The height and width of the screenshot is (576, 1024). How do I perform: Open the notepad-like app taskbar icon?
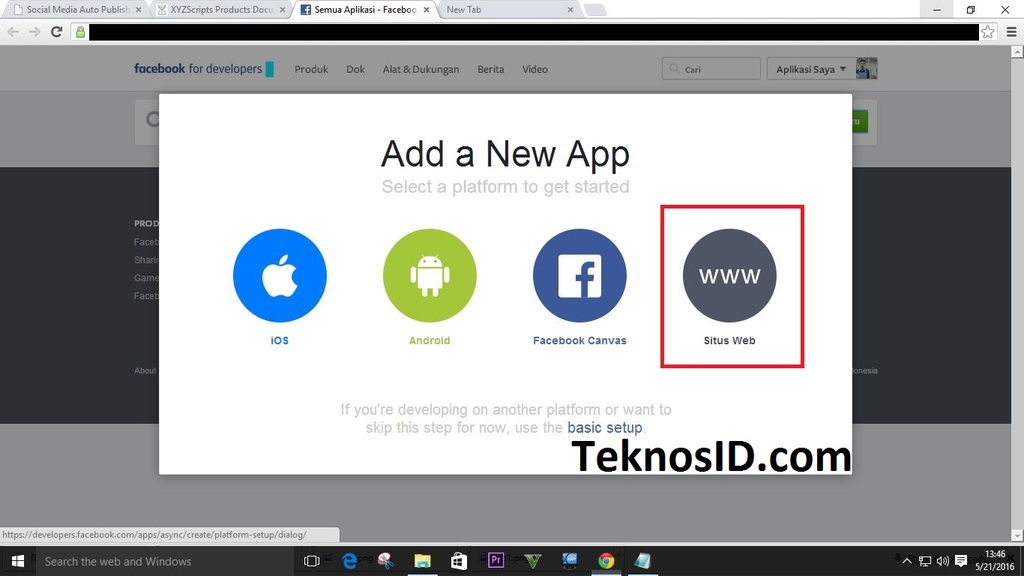click(643, 561)
